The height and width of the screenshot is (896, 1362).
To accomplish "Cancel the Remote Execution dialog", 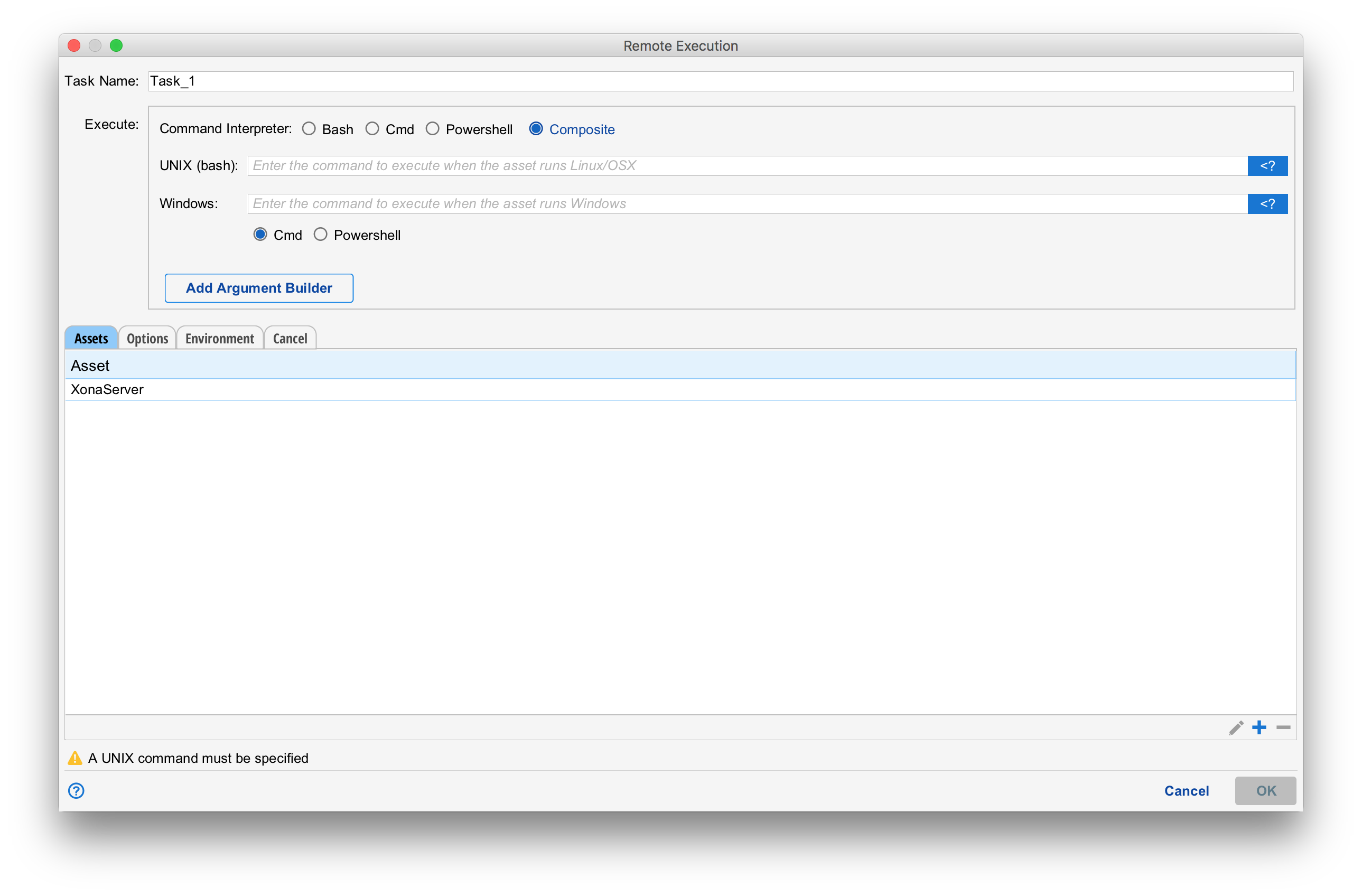I will pyautogui.click(x=1186, y=791).
